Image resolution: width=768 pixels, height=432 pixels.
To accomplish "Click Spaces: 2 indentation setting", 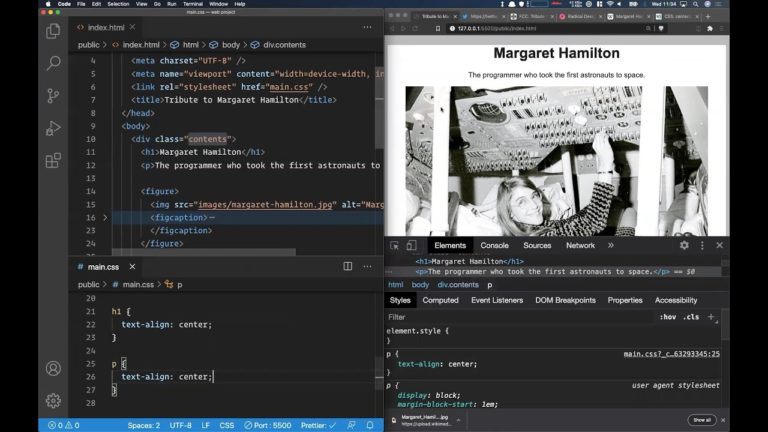I will (x=144, y=425).
